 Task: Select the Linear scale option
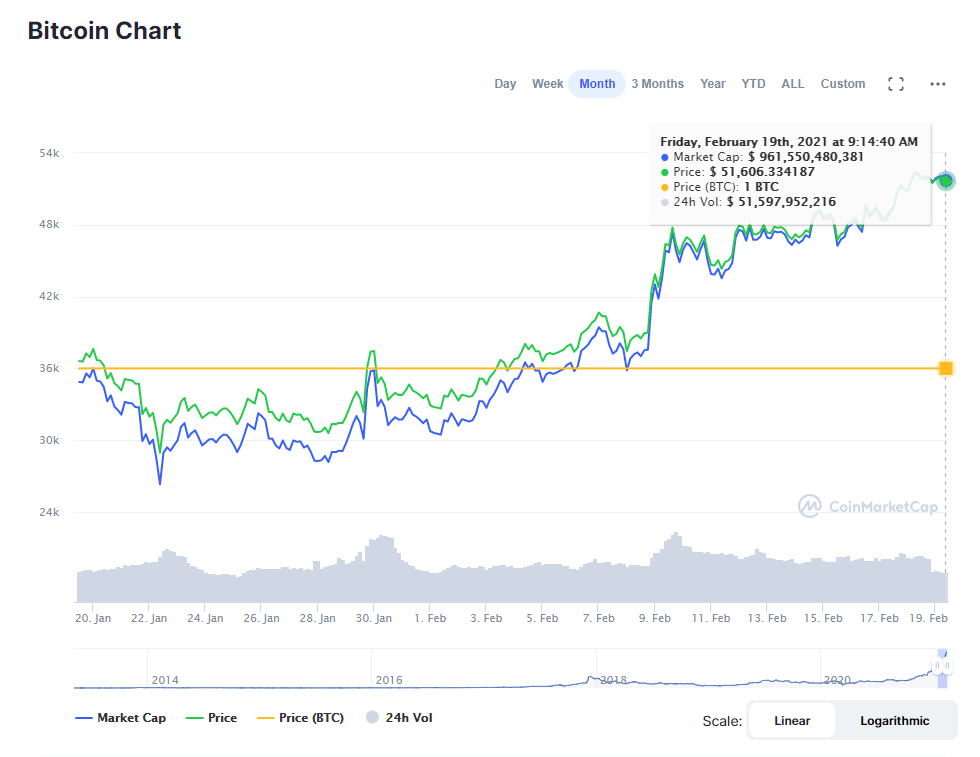coord(792,720)
